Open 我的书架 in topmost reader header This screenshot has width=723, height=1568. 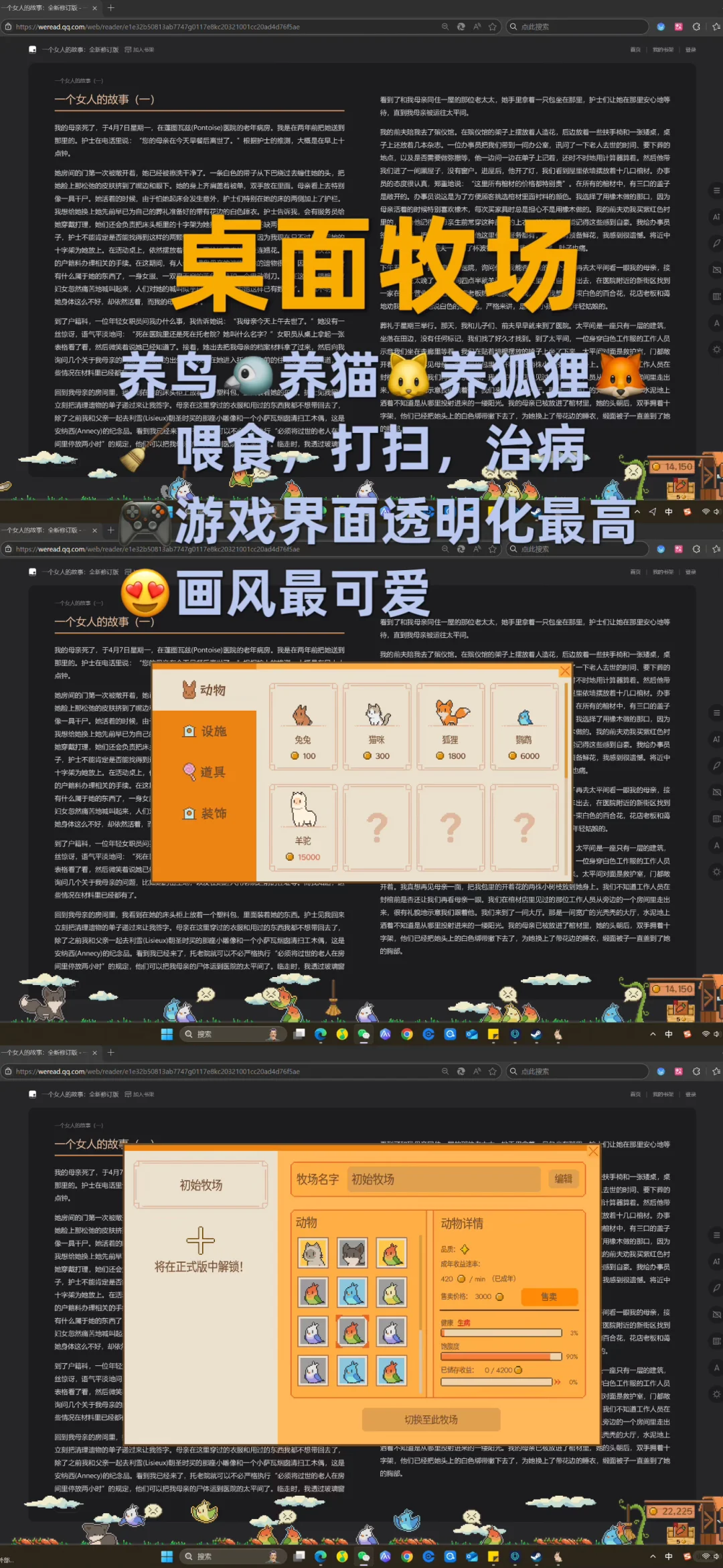[x=663, y=50]
